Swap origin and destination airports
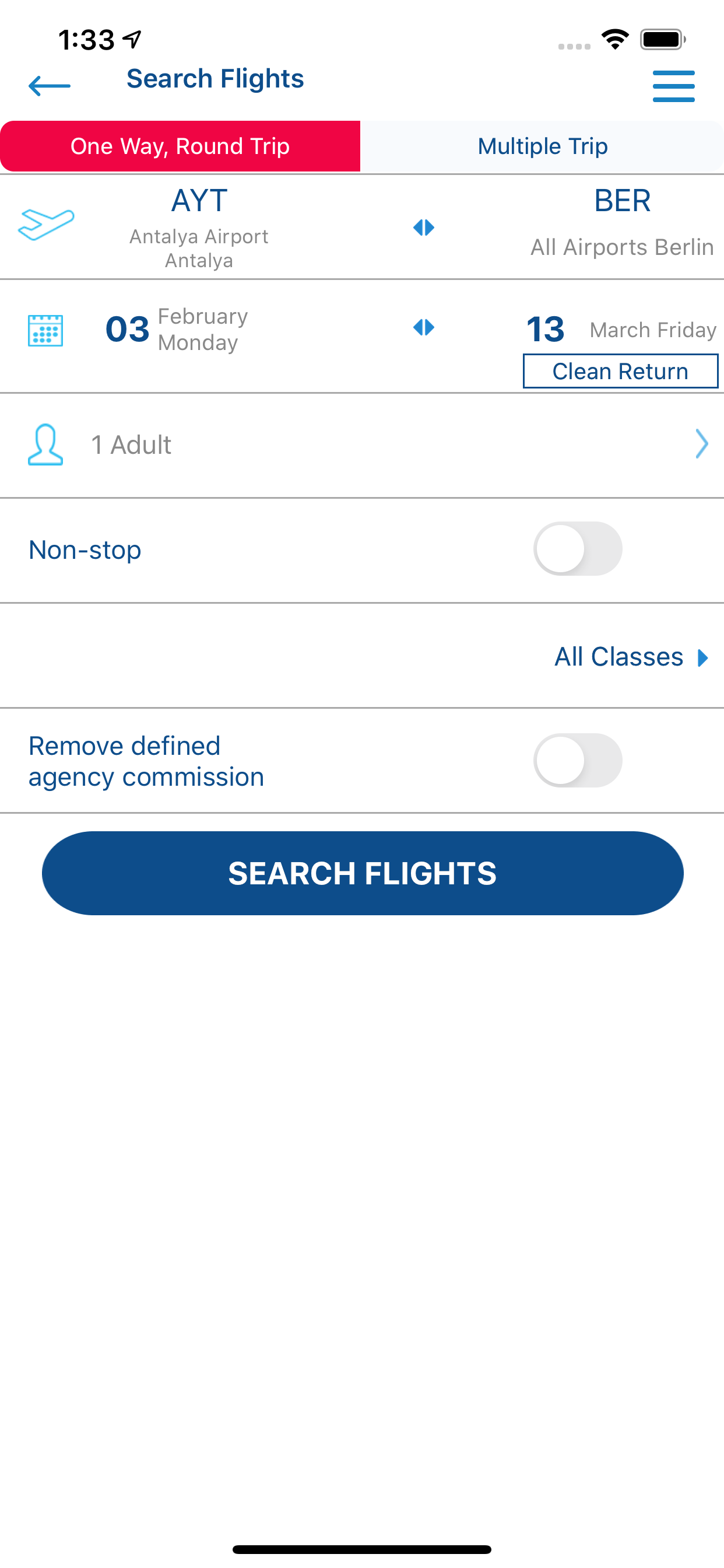 [423, 228]
